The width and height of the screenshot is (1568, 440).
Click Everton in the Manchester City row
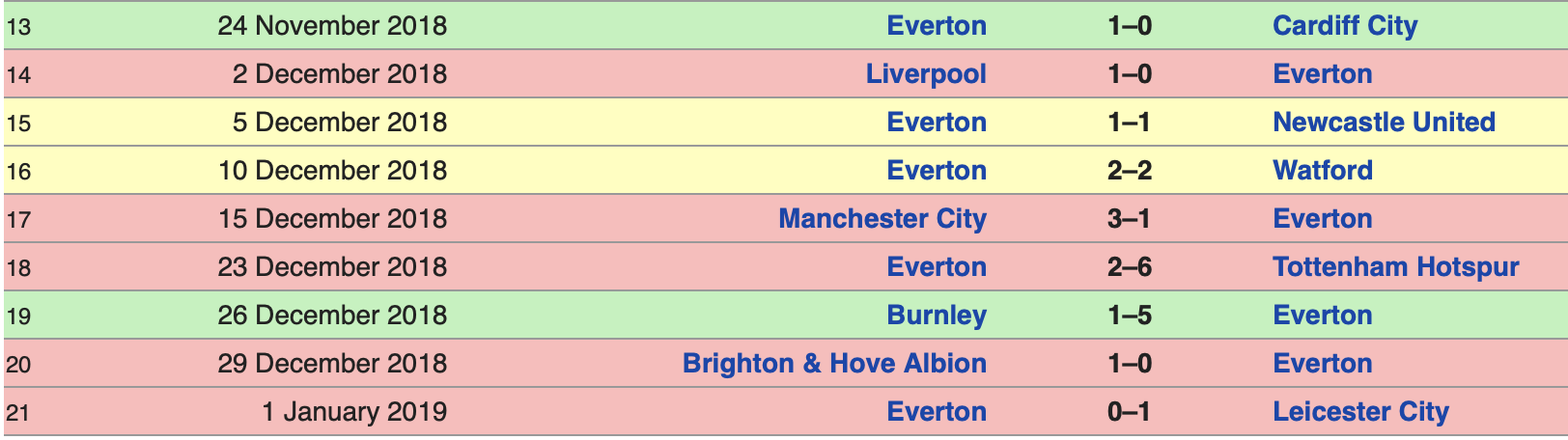1323,219
